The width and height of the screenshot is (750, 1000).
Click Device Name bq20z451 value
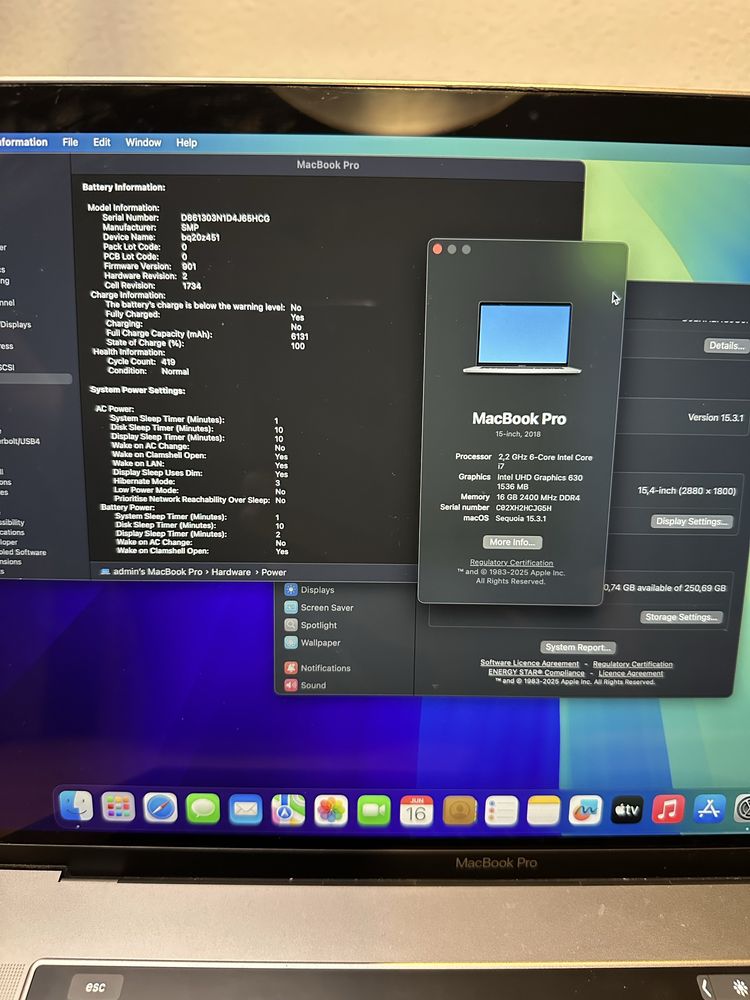(200, 237)
